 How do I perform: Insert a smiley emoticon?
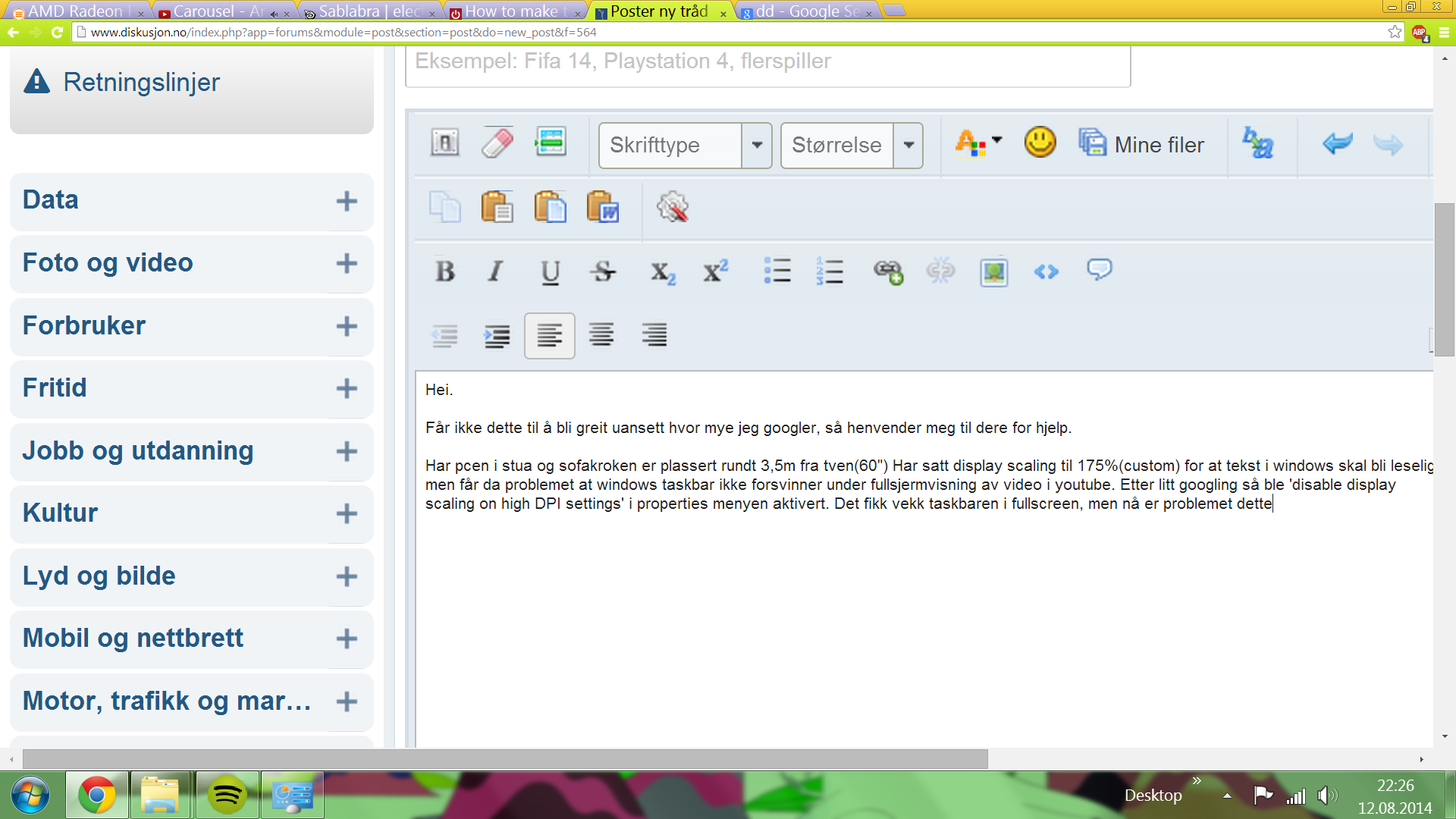(x=1040, y=143)
